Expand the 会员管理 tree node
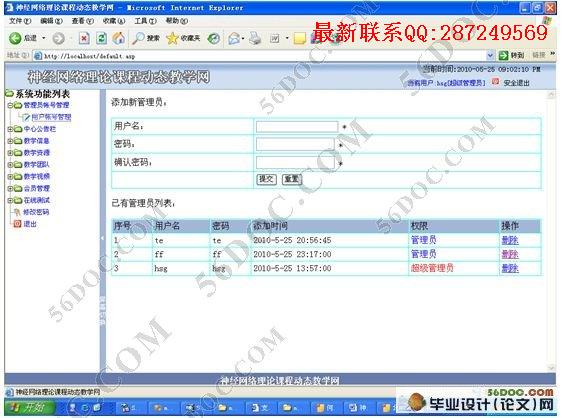562x418 pixels. pyautogui.click(x=10, y=188)
